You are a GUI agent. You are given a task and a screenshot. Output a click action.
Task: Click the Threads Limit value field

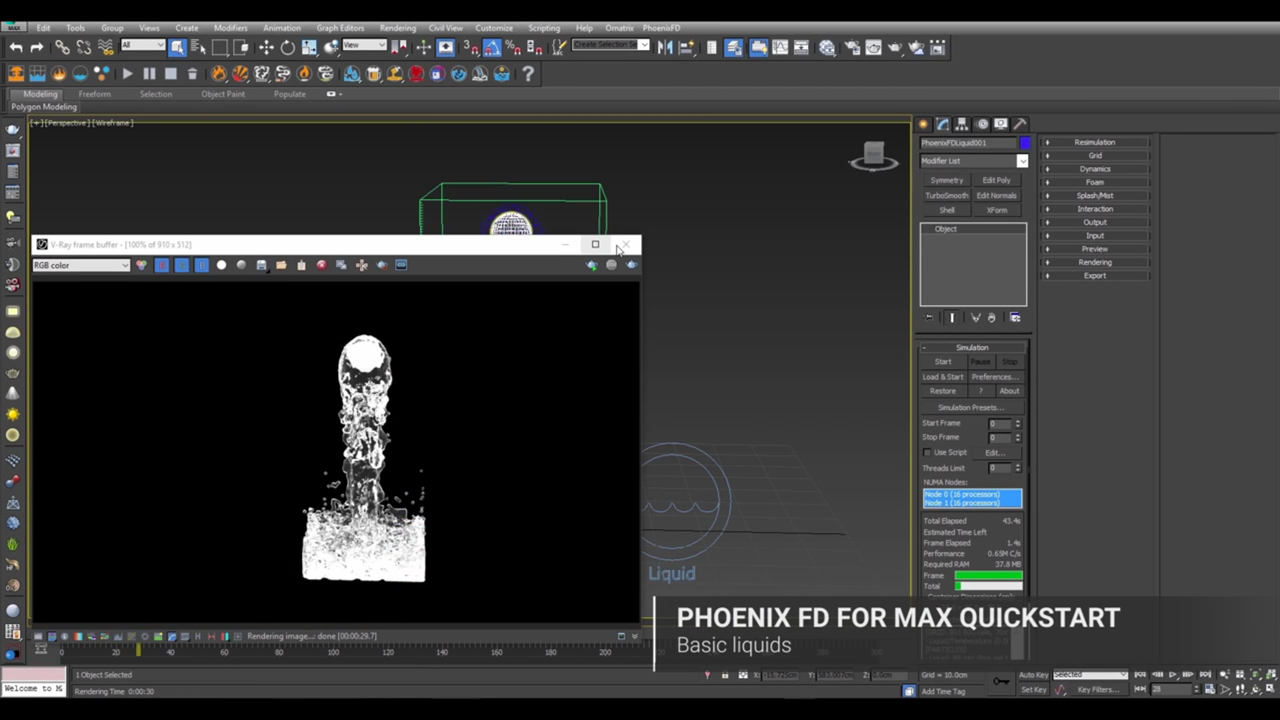(x=999, y=468)
